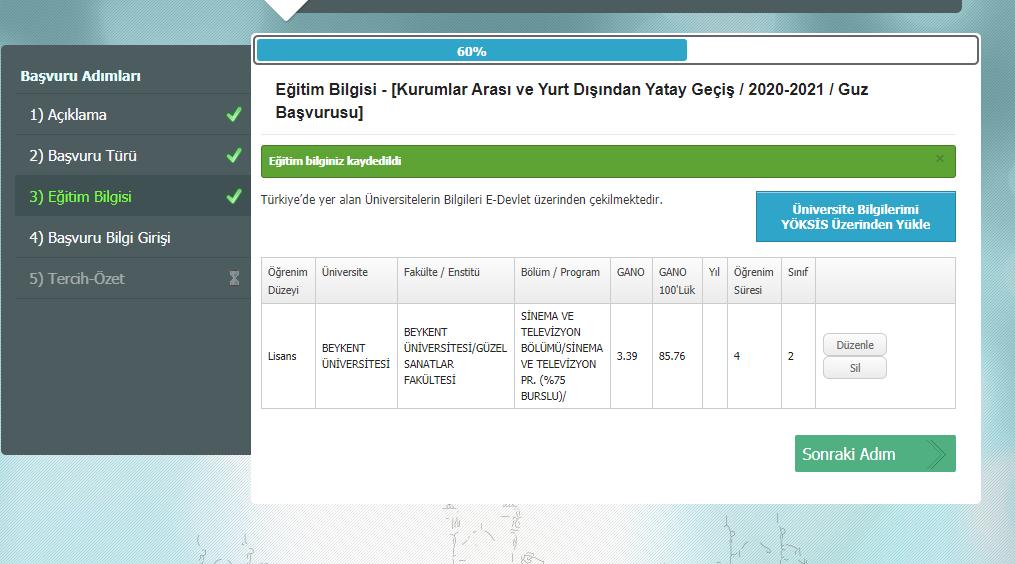Select the 'Lisans' cell
The width and height of the screenshot is (1015, 564).
(x=288, y=356)
